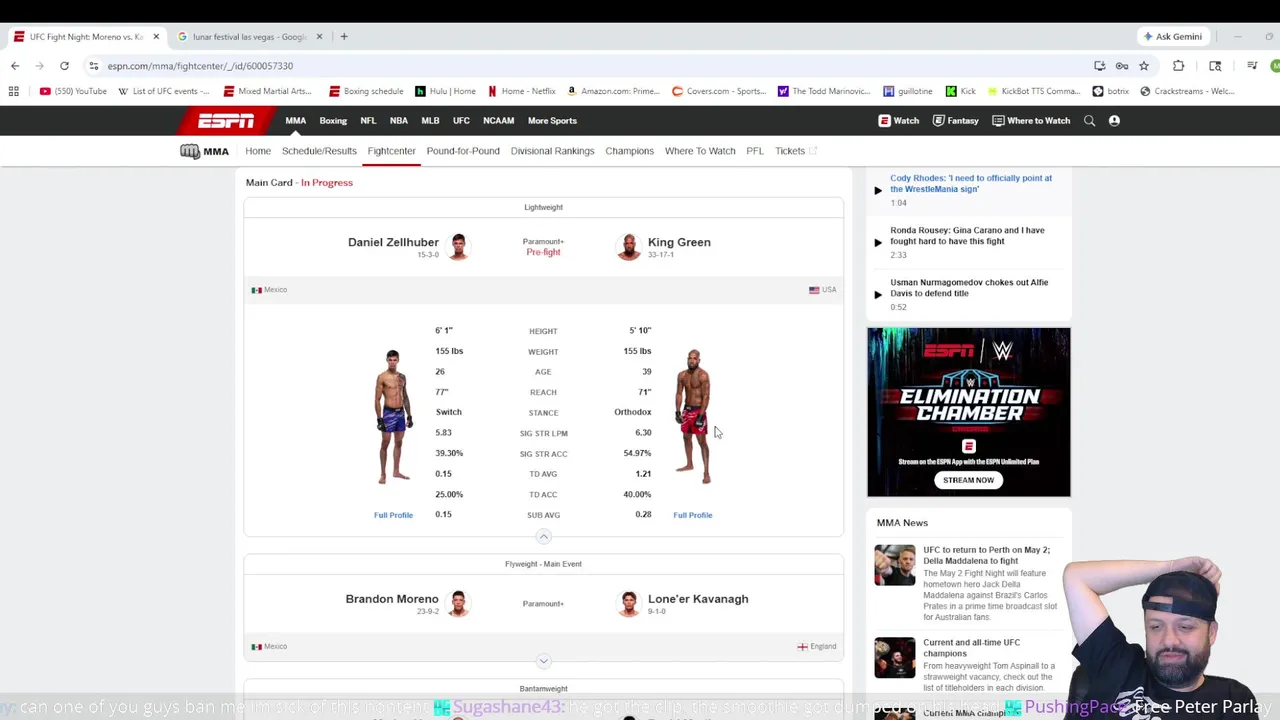Open the Boxing menu in ESPN nav
The width and height of the screenshot is (1280, 720).
click(x=333, y=121)
